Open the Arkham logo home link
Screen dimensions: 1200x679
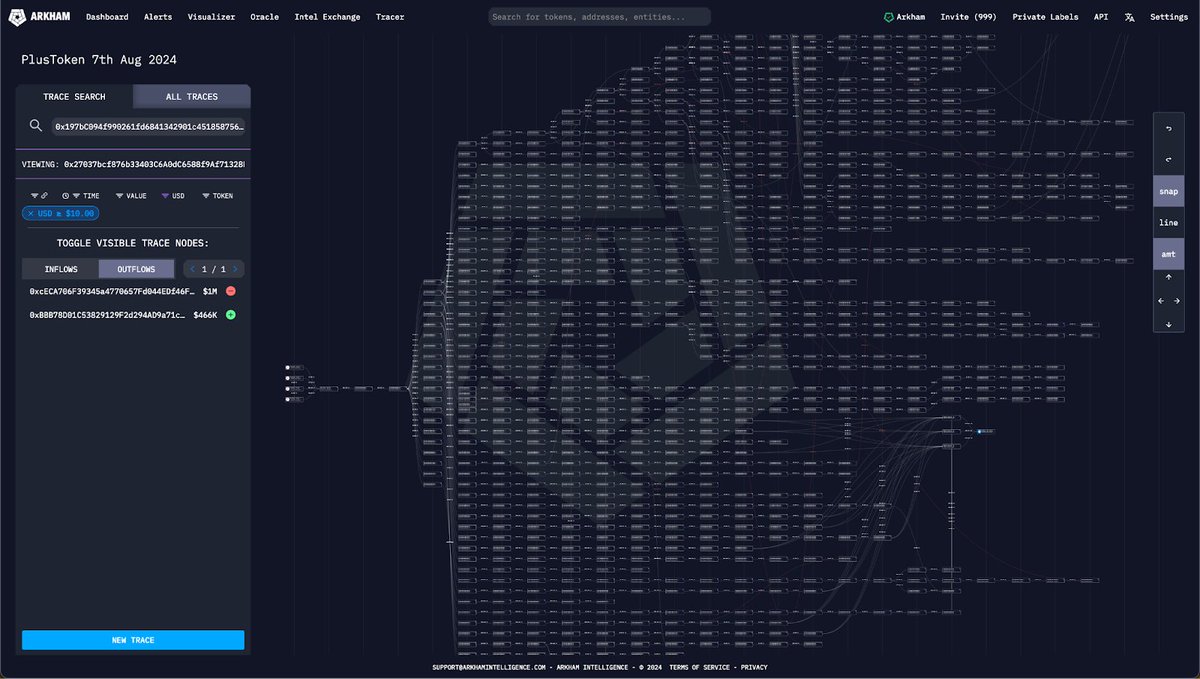[40, 17]
